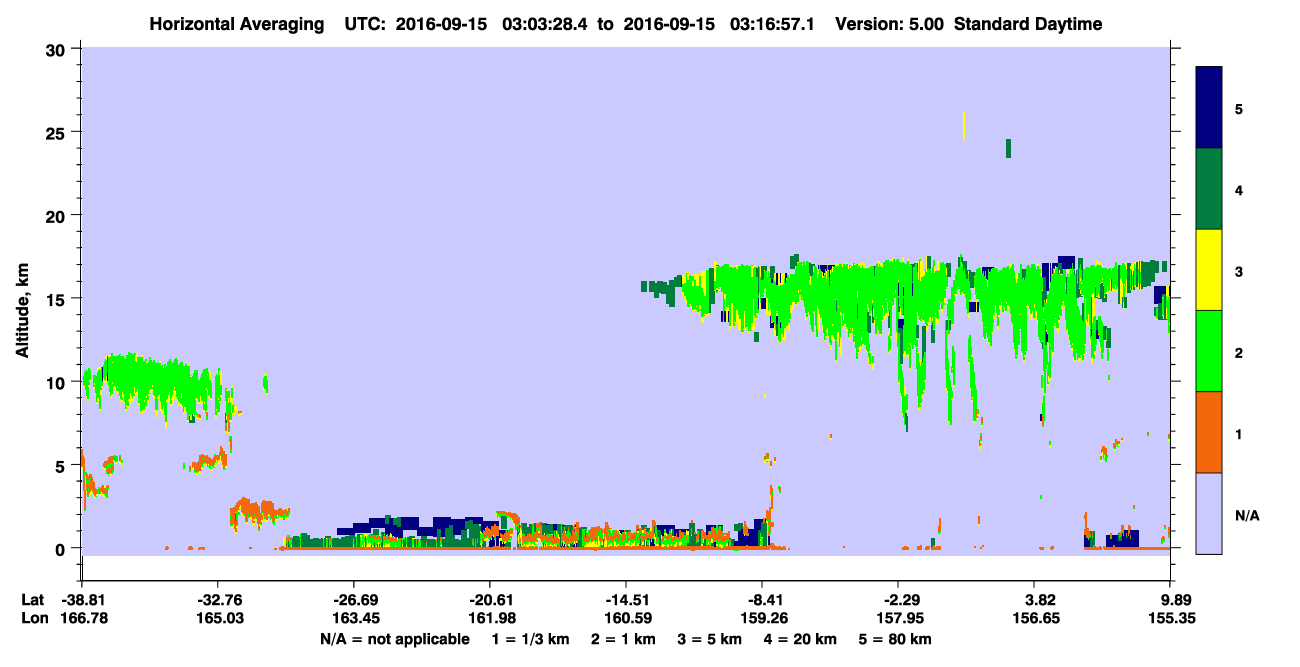Viewport: 1300px width, 667px height.
Task: Click latitude value '-26.69'
Action: click(x=353, y=600)
